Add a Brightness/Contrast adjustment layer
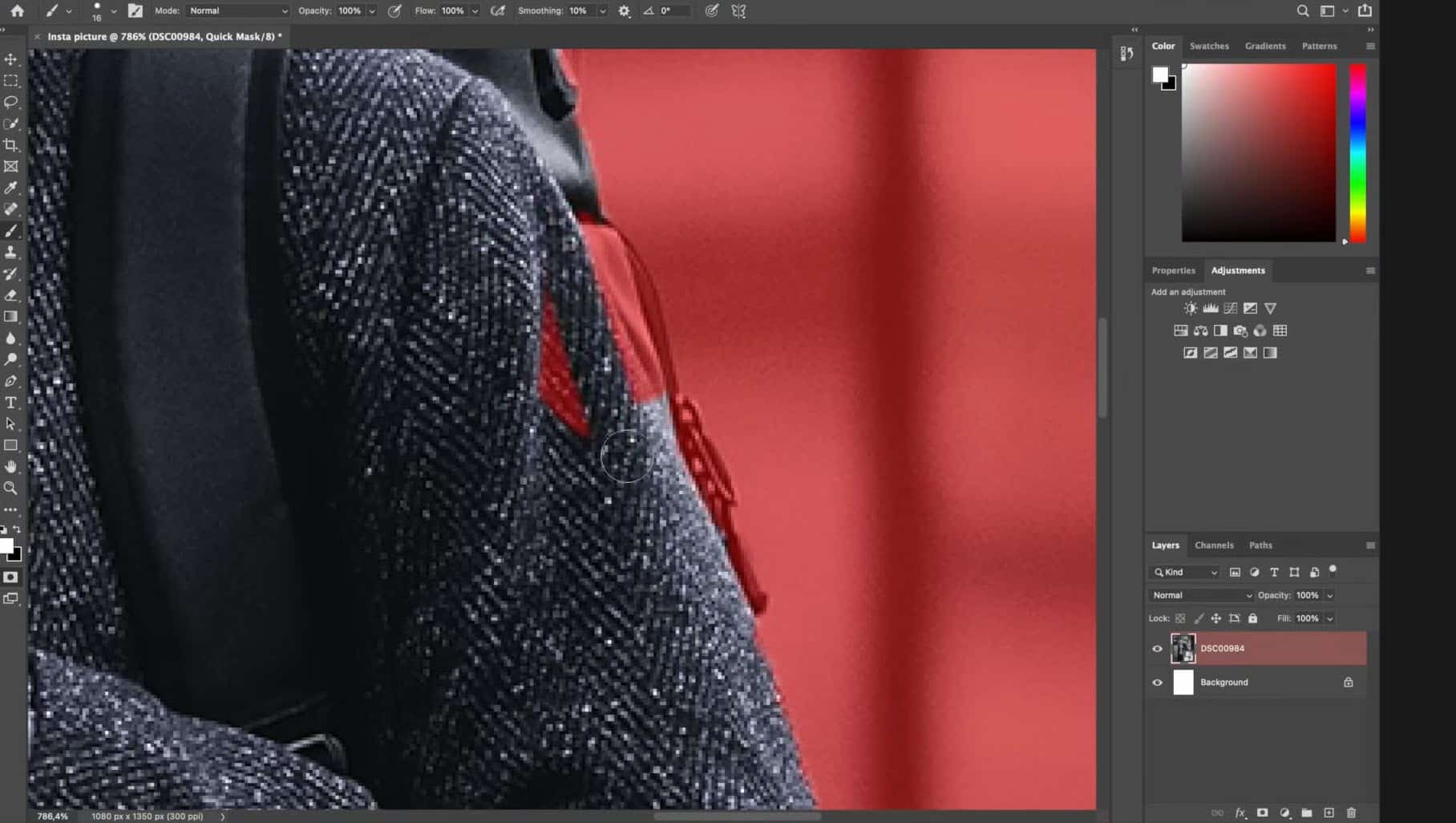This screenshot has height=823, width=1456. [1190, 308]
